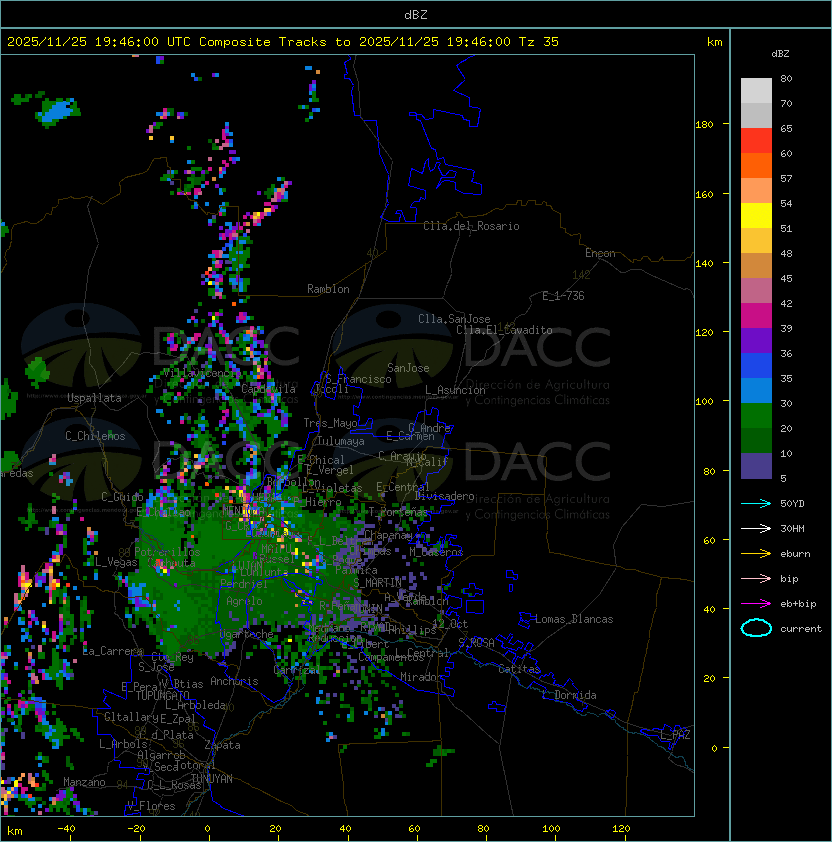
Task: Click the 'La_Carrera' map label
Action: (x=113, y=651)
